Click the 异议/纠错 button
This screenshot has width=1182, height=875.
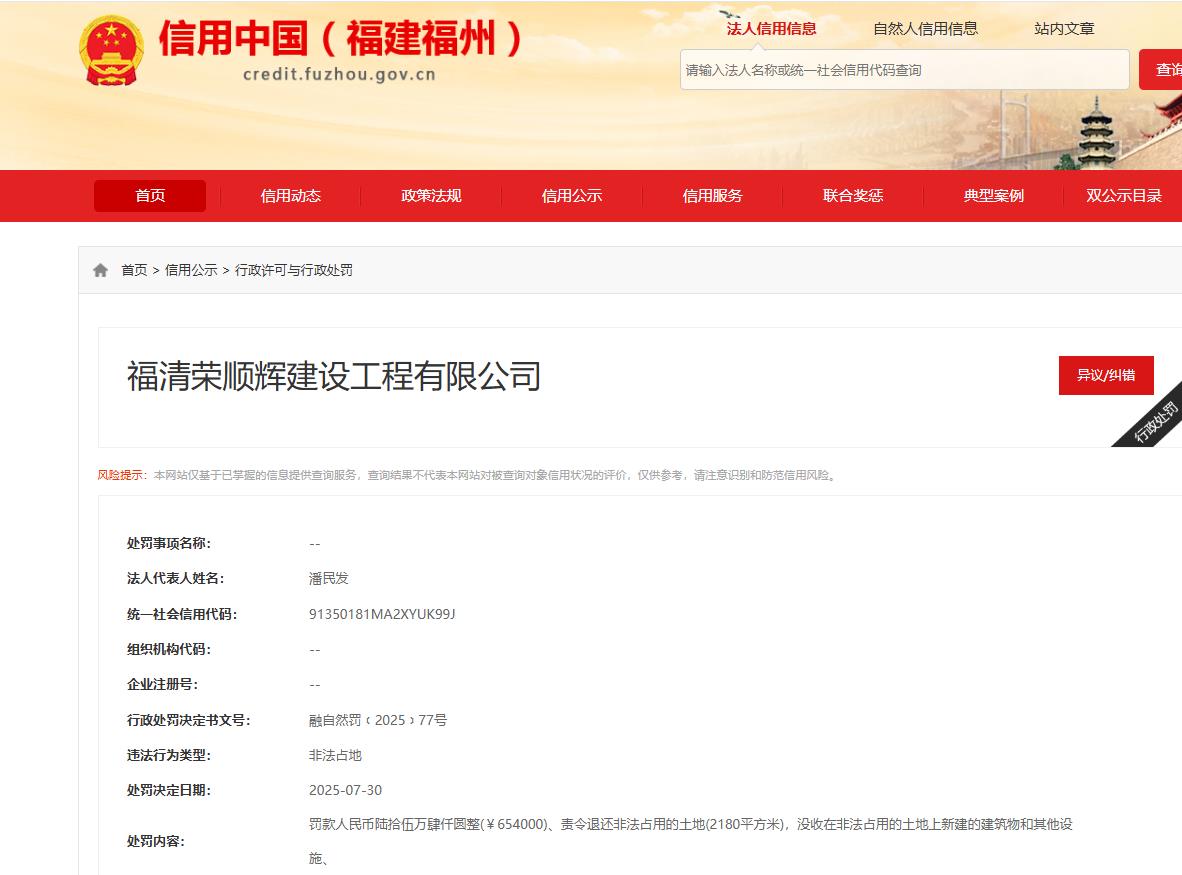coord(1106,375)
